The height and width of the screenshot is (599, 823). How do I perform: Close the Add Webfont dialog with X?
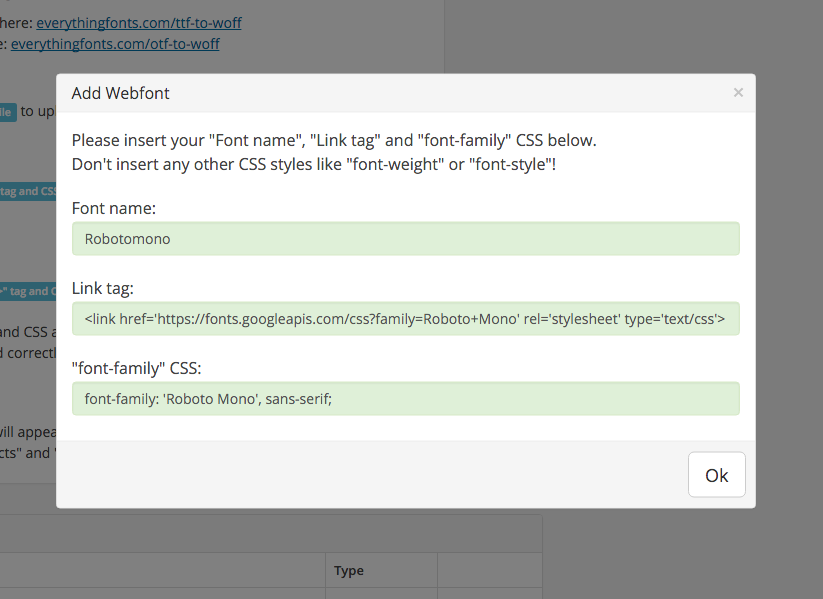coord(738,93)
